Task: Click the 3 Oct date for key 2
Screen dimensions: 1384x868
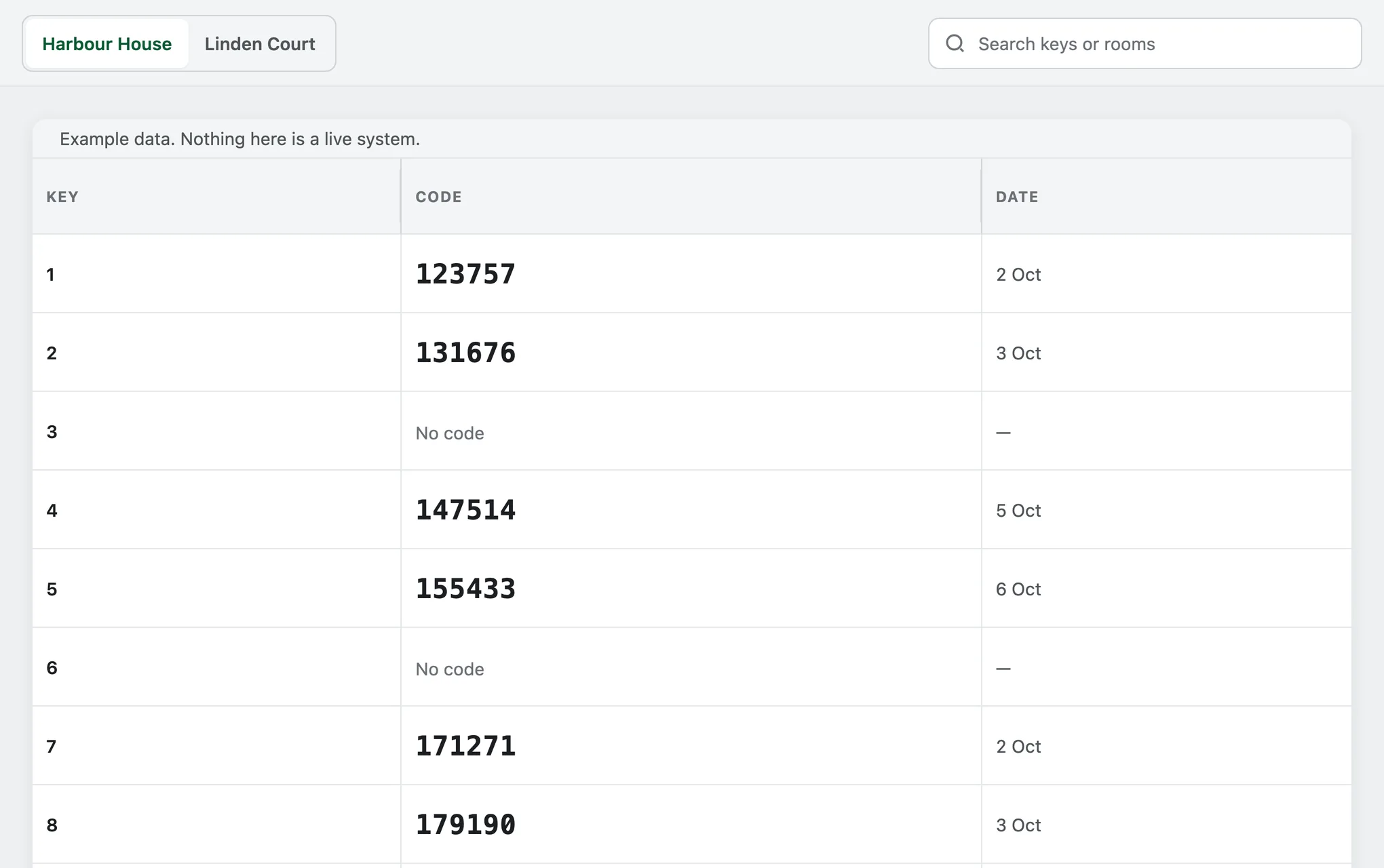Action: click(x=1018, y=353)
